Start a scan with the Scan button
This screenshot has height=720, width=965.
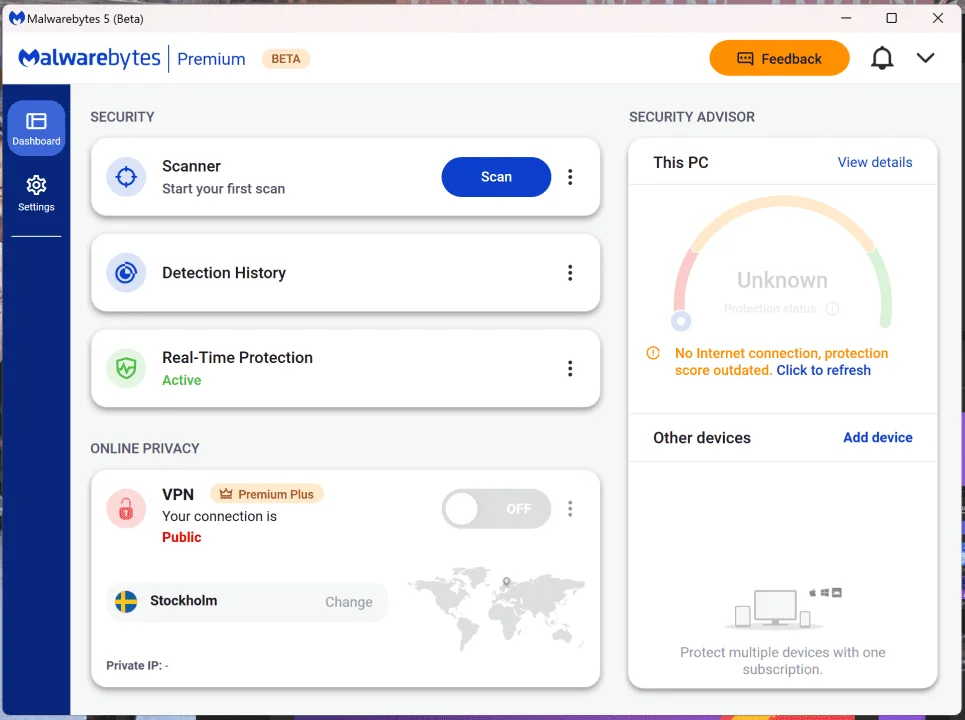(x=496, y=177)
